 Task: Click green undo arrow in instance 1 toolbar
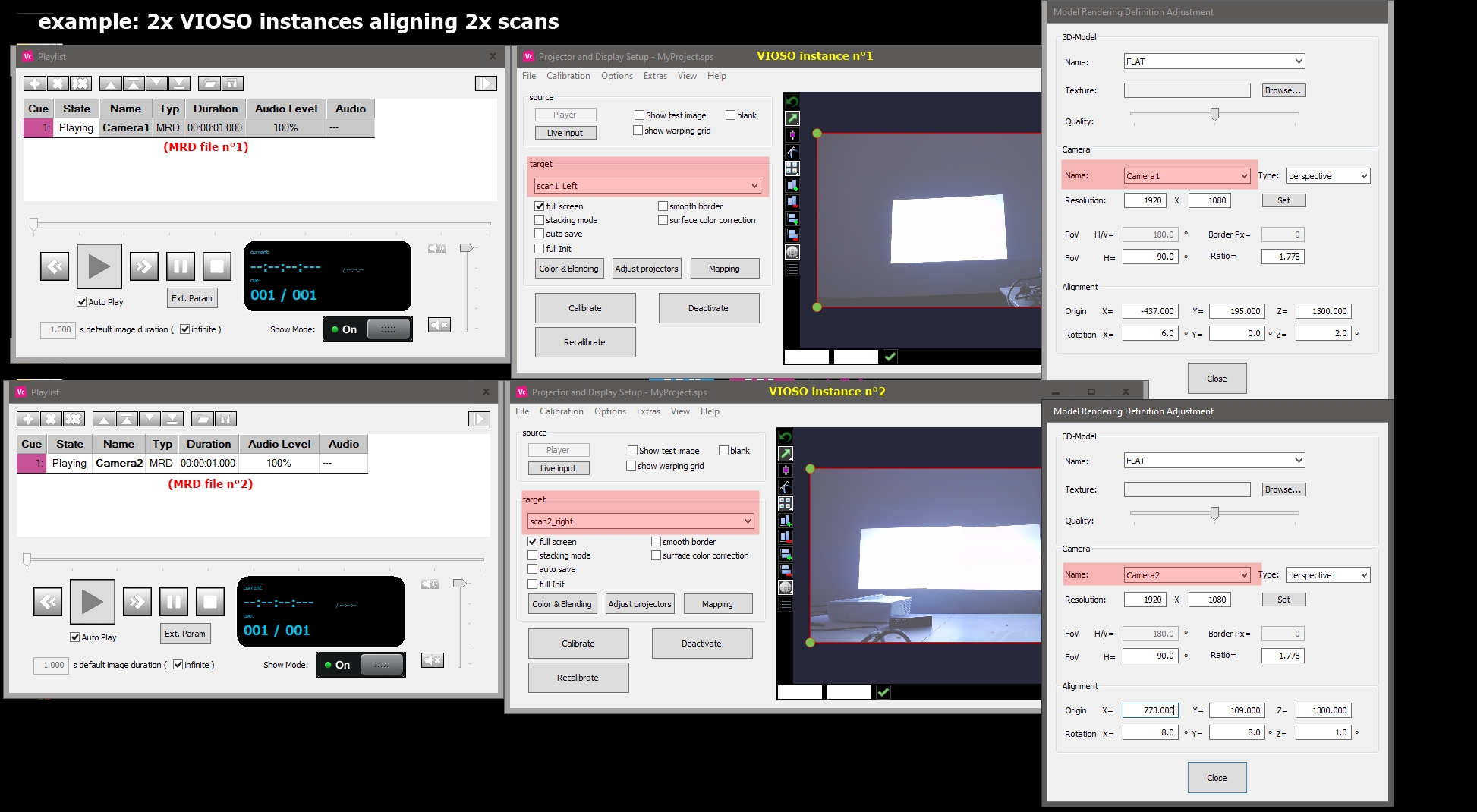coord(792,101)
